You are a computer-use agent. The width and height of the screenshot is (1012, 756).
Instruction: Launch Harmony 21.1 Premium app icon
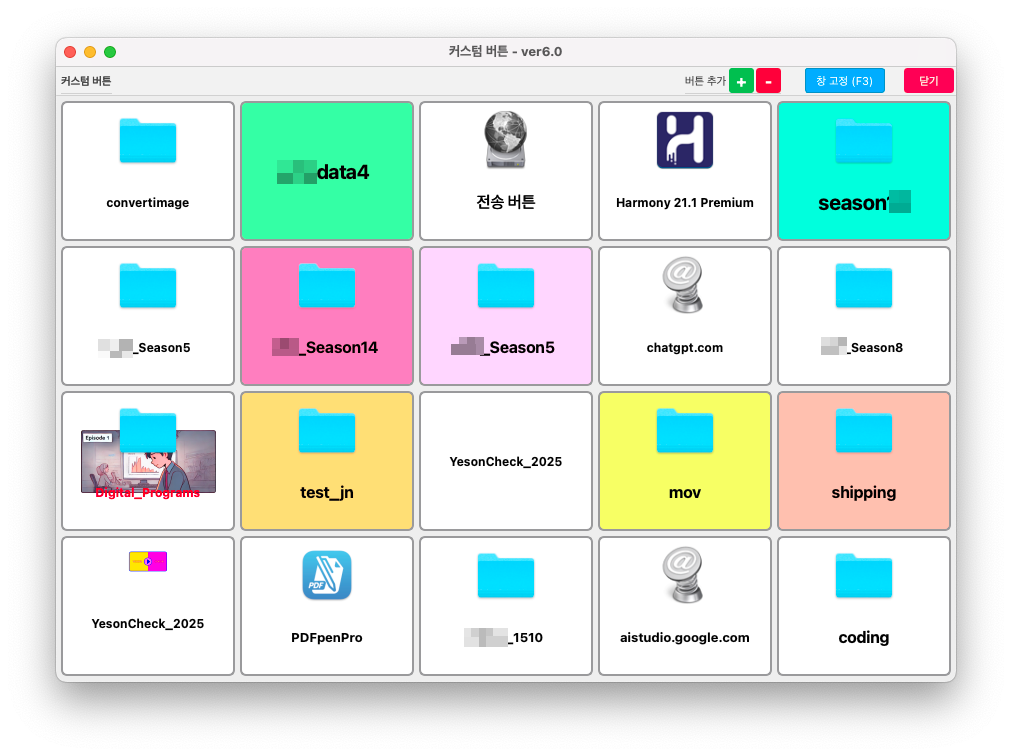[x=685, y=140]
